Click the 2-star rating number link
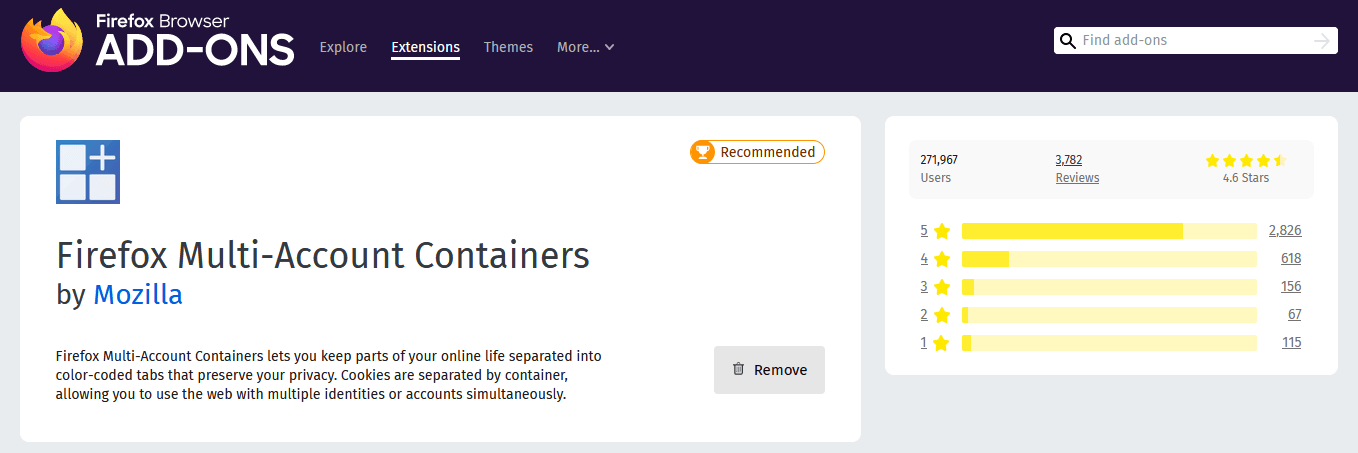The height and width of the screenshot is (453, 1358). pos(924,315)
